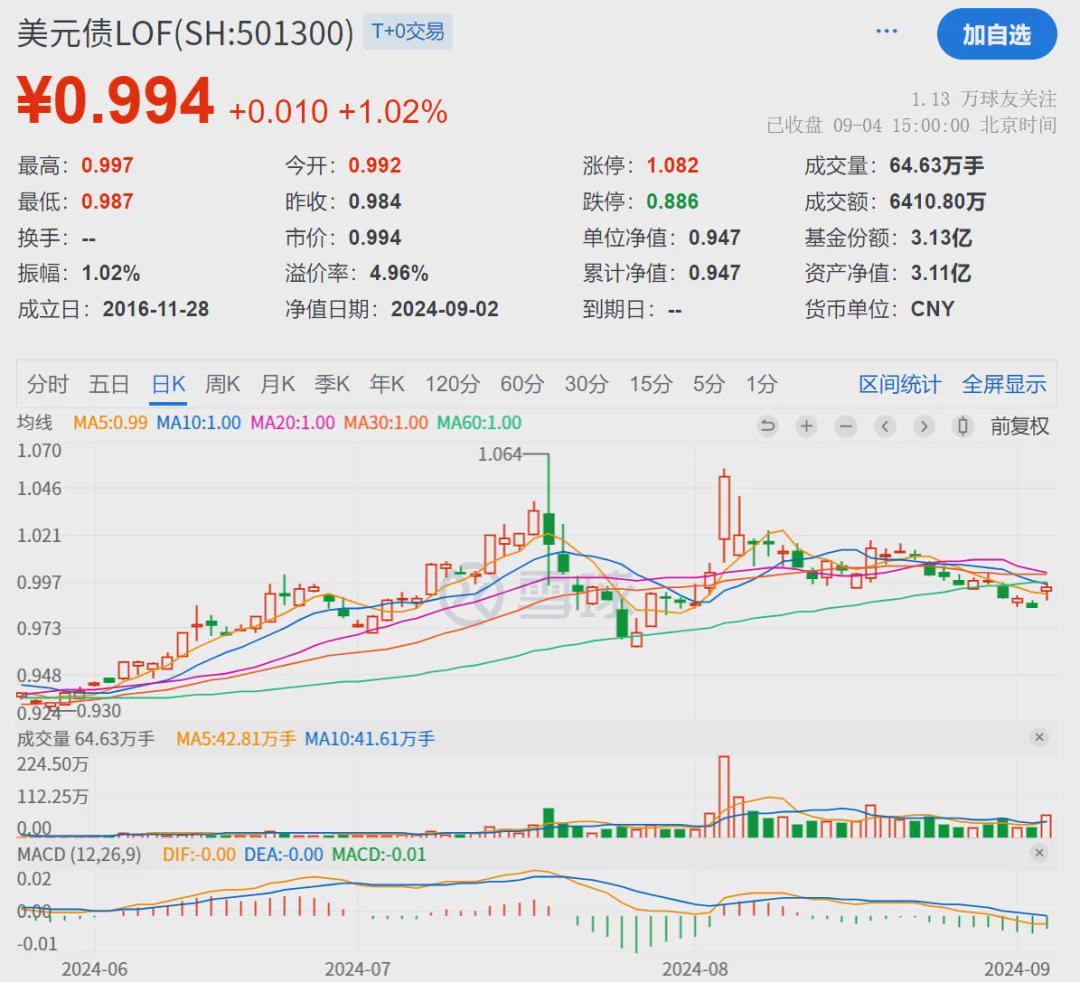
Task: Click the 0.930 low price marker
Action: pos(98,711)
